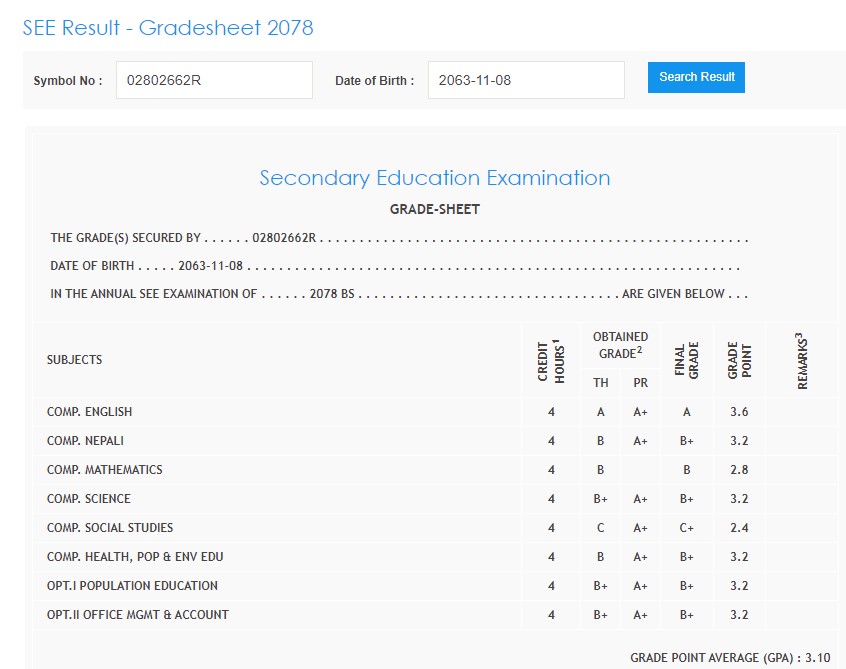Screen dimensions: 846x669
Task: Click the Date of Birth label beside the input
Action: click(x=374, y=80)
